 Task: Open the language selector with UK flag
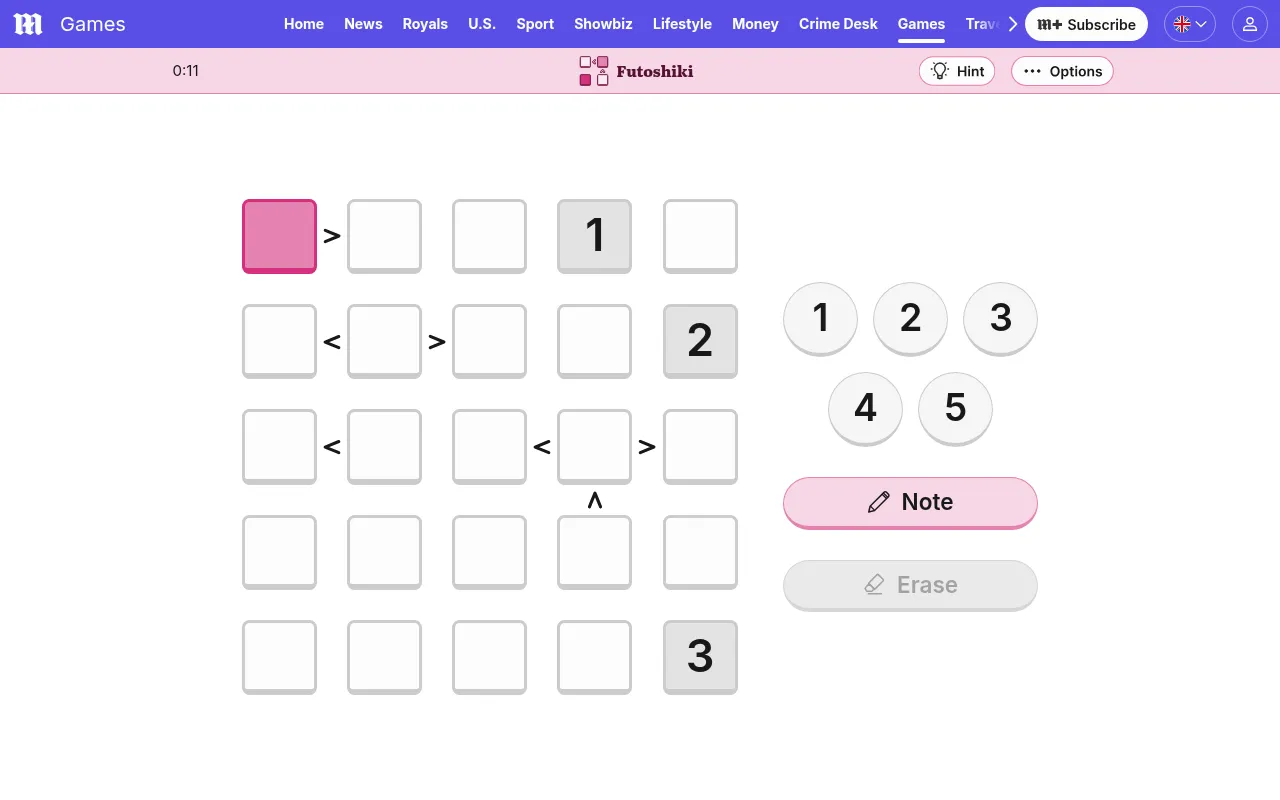(1190, 24)
